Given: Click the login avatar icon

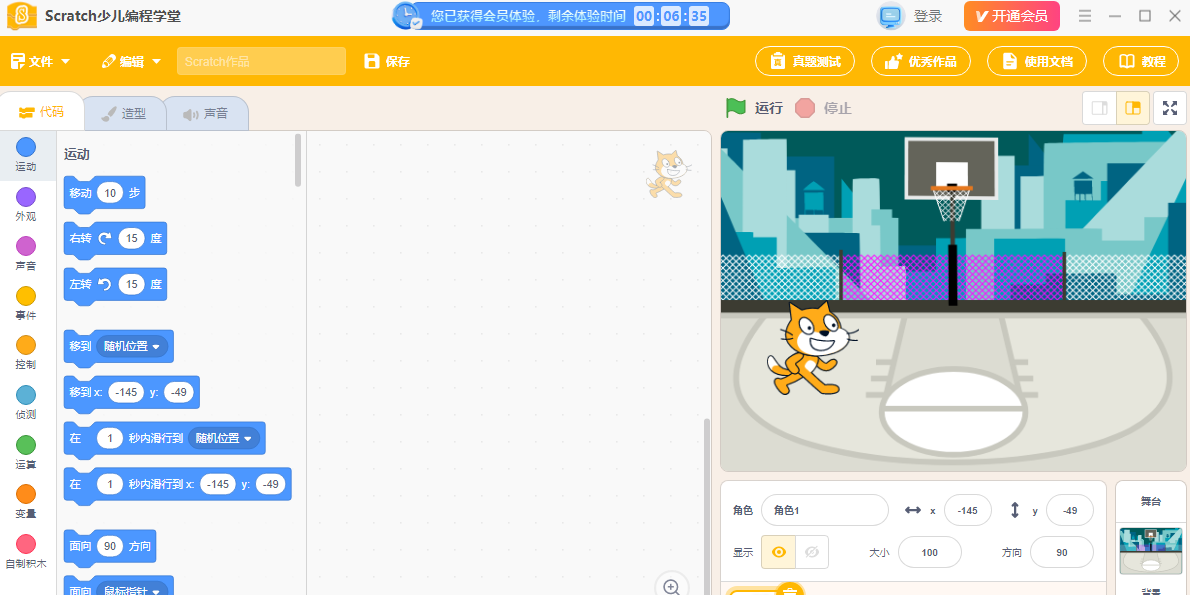Looking at the screenshot, I should 891,16.
